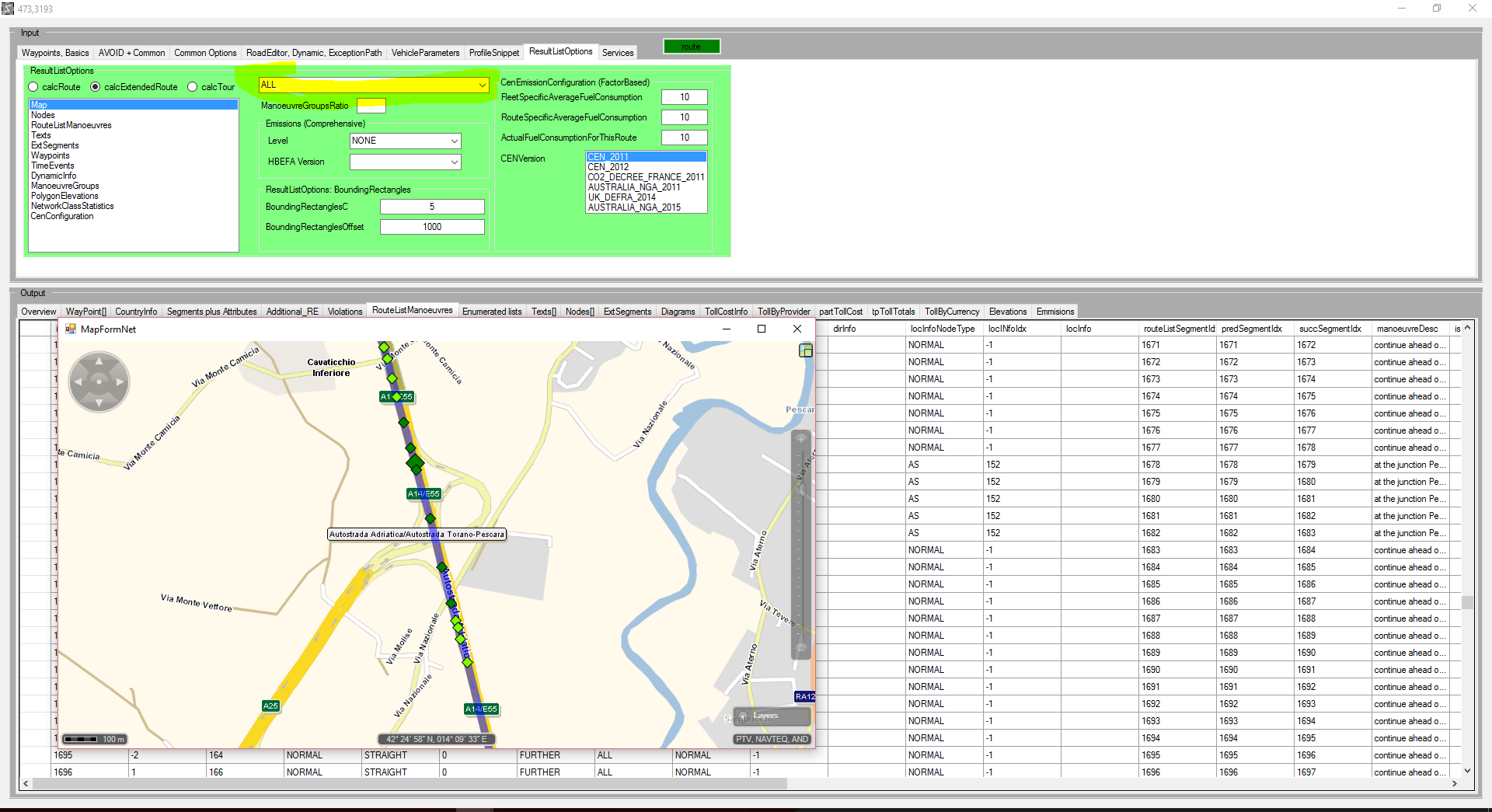Image resolution: width=1492 pixels, height=812 pixels.
Task: Click the map zoom-in plus icon
Action: (x=801, y=439)
